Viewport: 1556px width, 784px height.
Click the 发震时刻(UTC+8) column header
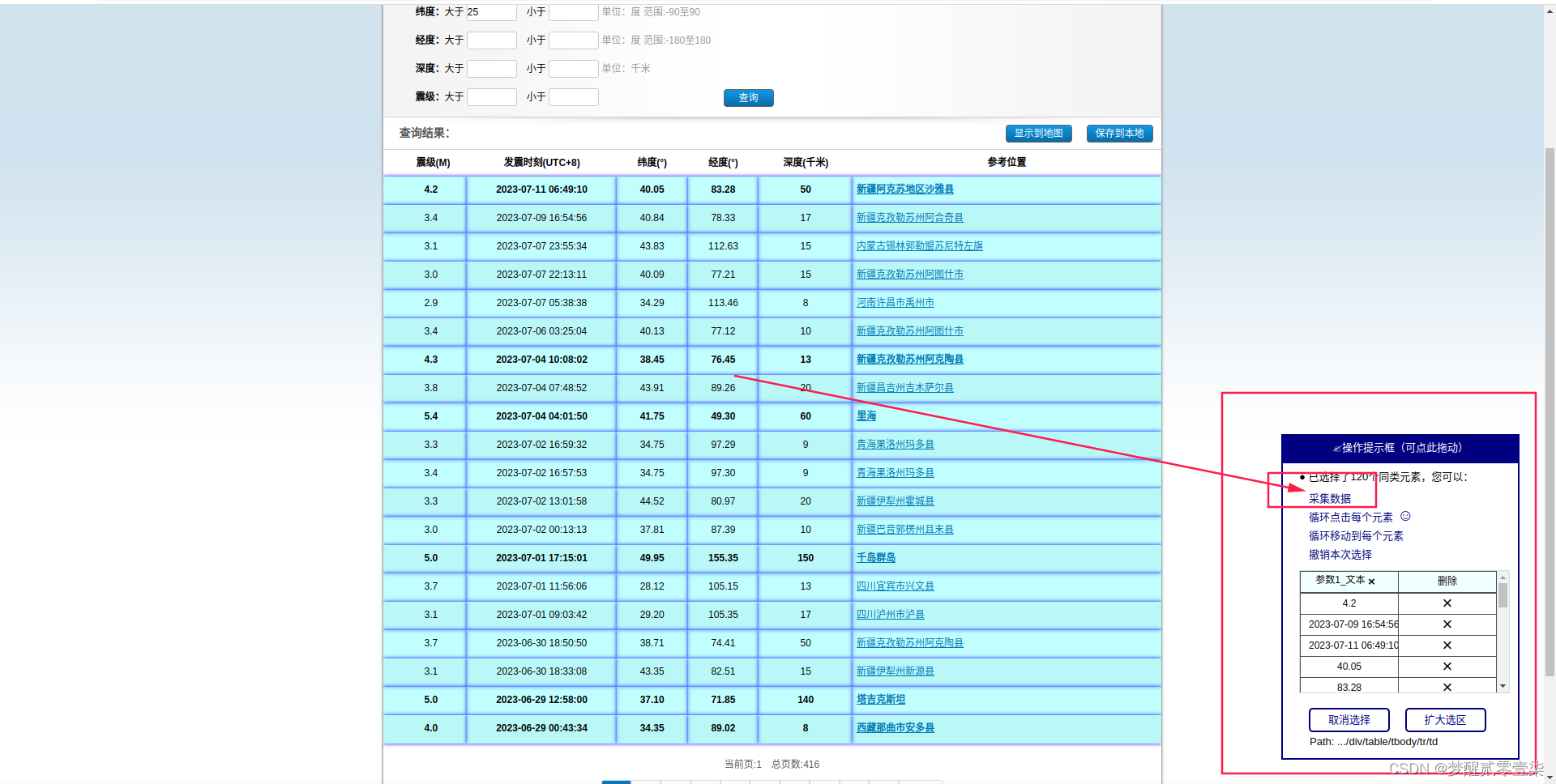pyautogui.click(x=541, y=163)
